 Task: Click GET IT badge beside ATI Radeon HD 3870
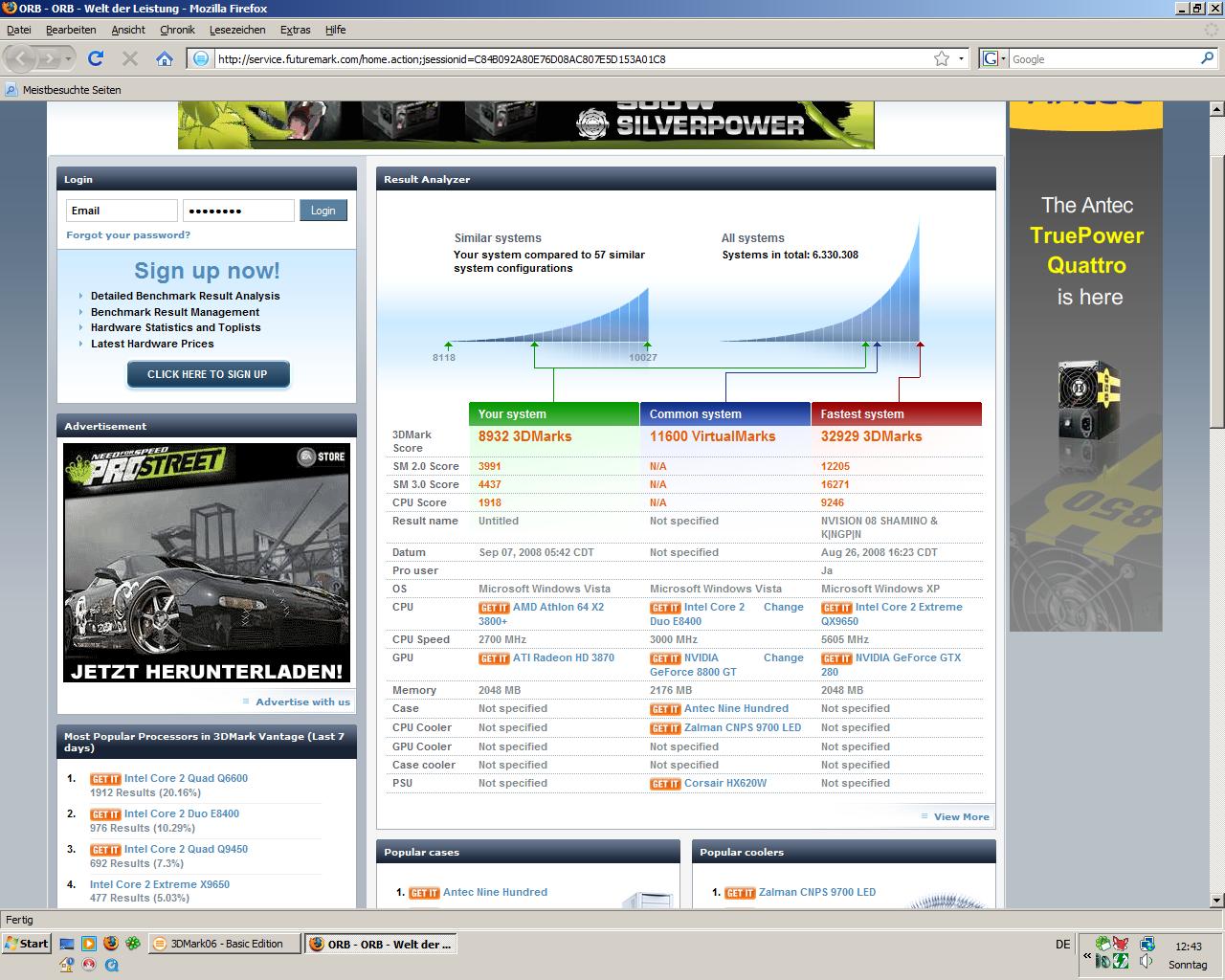click(x=494, y=658)
